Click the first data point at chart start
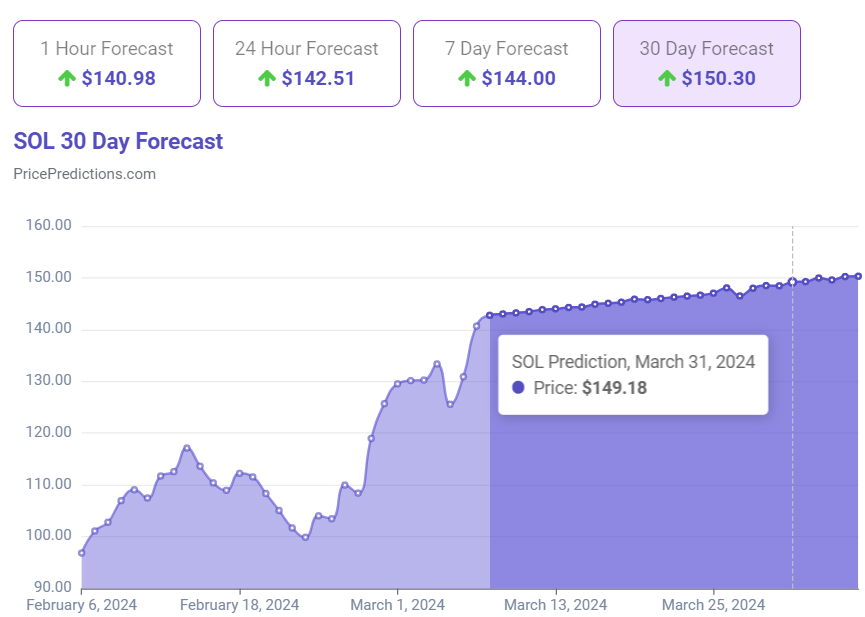Screen dimensions: 865x617 click(x=82, y=552)
